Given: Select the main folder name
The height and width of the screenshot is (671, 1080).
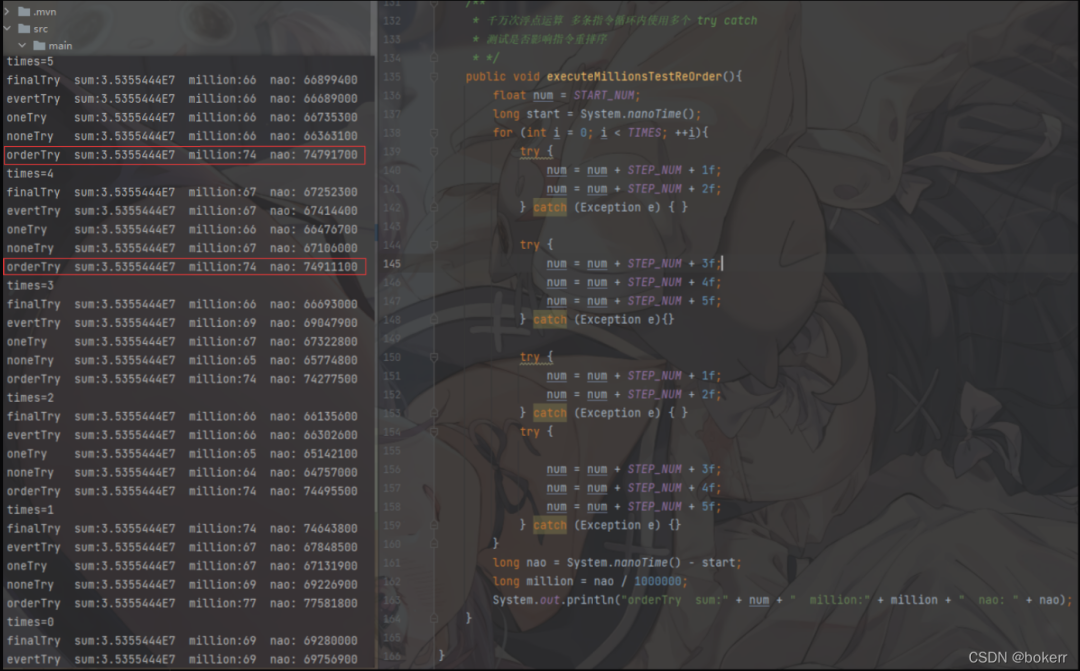Looking at the screenshot, I should click(x=60, y=45).
